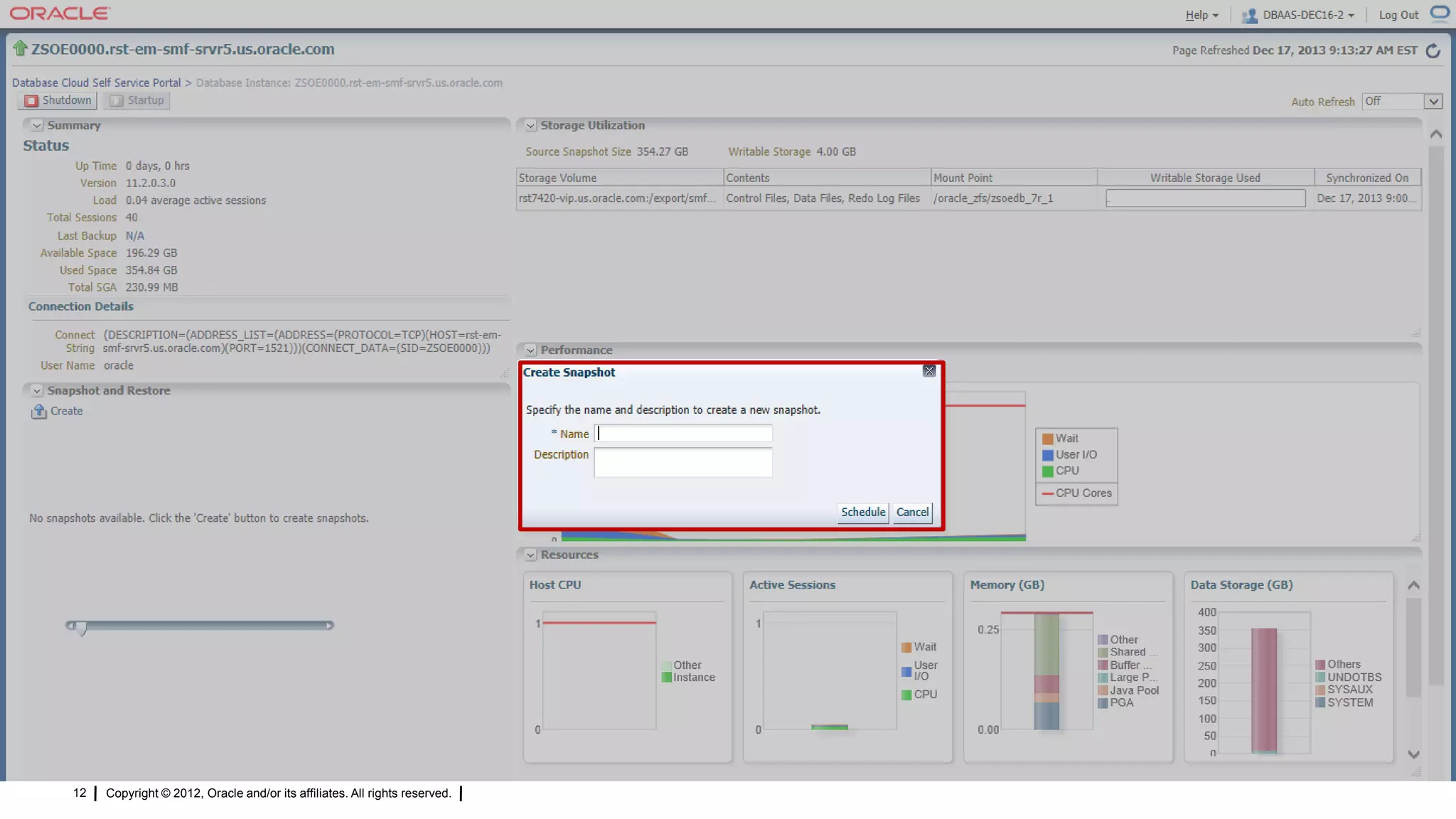The width and height of the screenshot is (1456, 819).
Task: Collapse the Resources section
Action: [530, 555]
